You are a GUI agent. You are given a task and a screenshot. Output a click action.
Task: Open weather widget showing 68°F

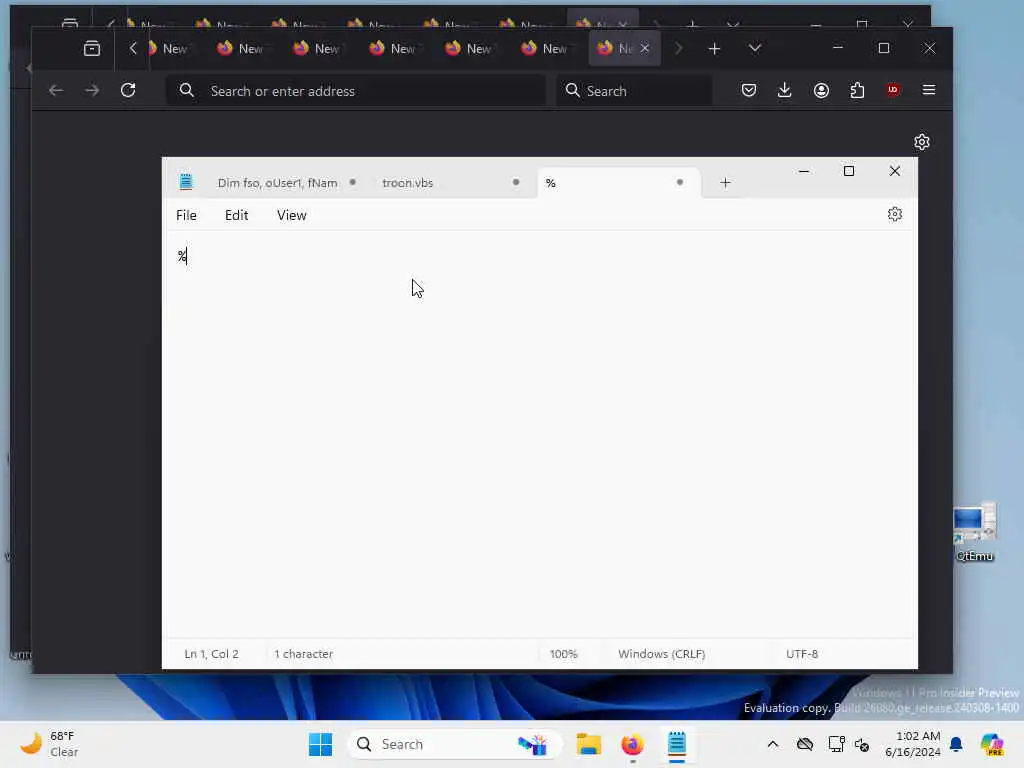coord(49,744)
